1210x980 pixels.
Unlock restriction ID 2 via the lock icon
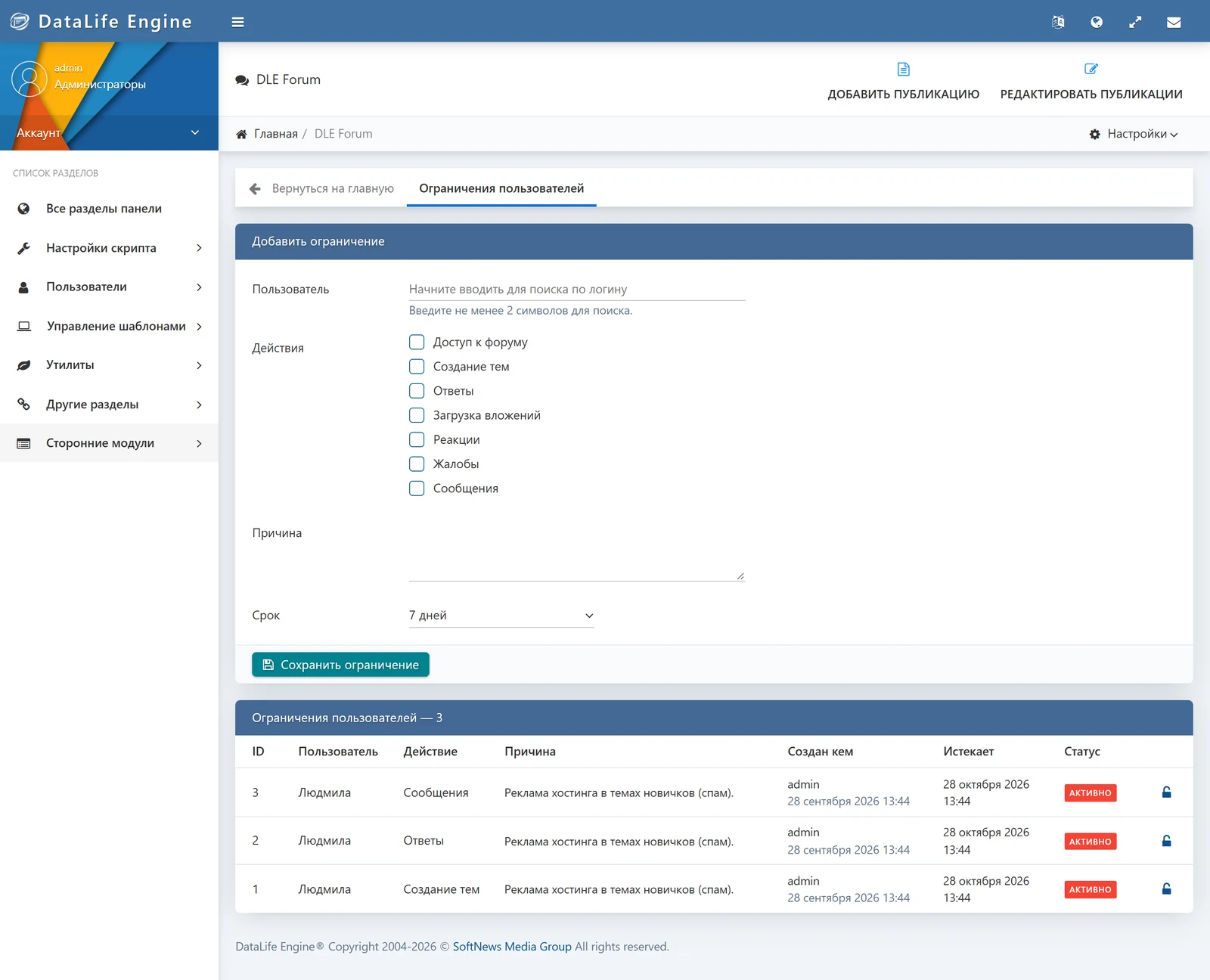click(x=1166, y=841)
